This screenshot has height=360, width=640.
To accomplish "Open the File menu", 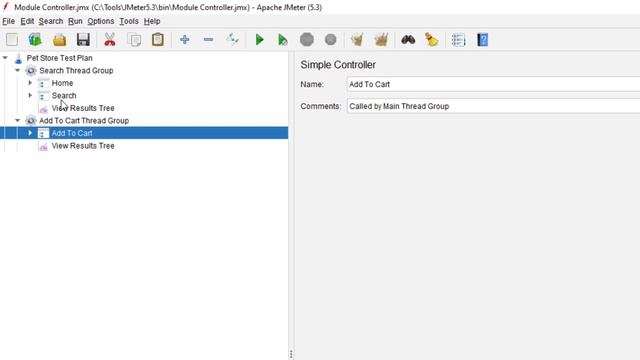I will pyautogui.click(x=9, y=21).
